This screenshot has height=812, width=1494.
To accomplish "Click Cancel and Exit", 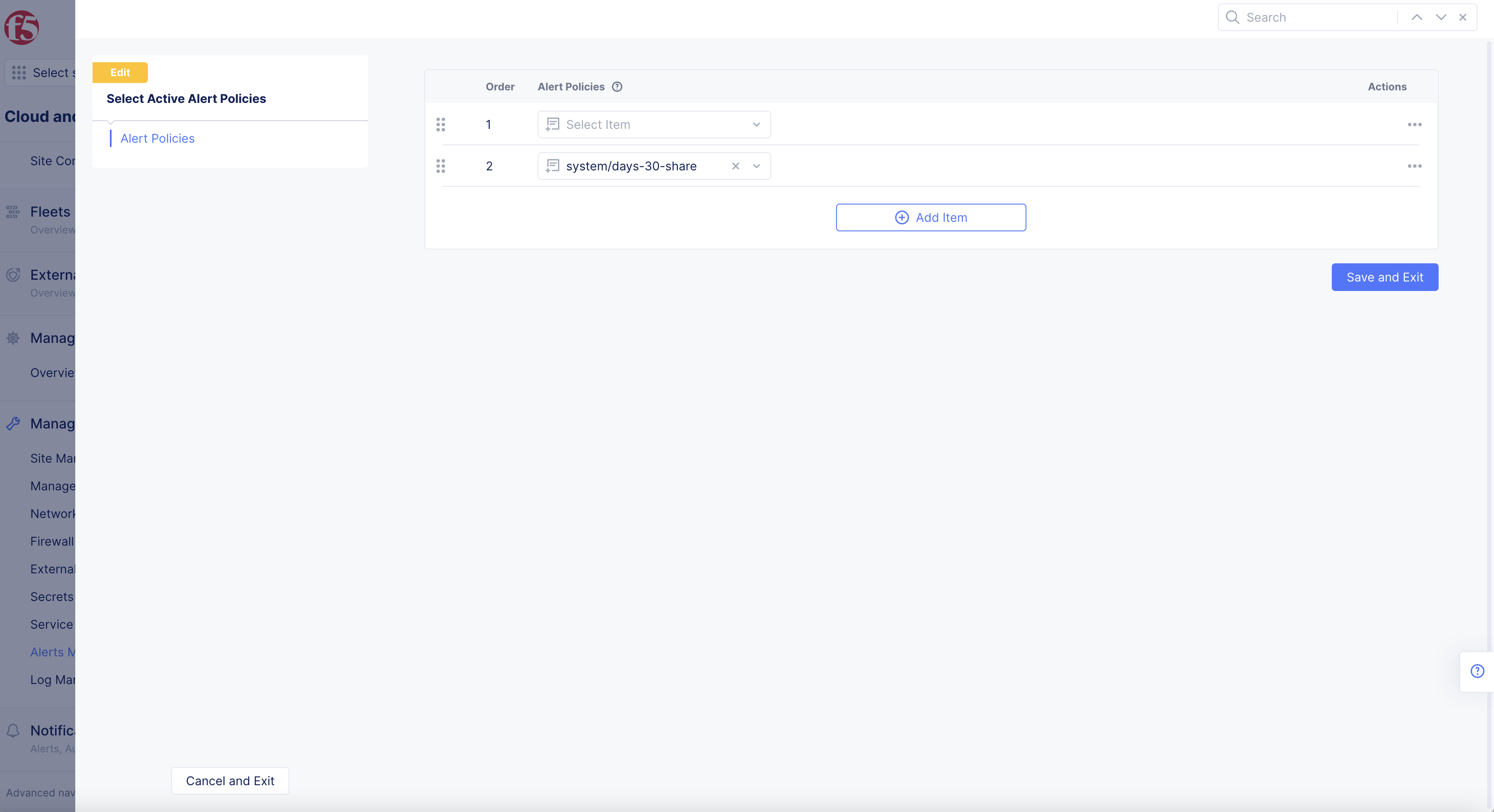I will click(x=230, y=781).
